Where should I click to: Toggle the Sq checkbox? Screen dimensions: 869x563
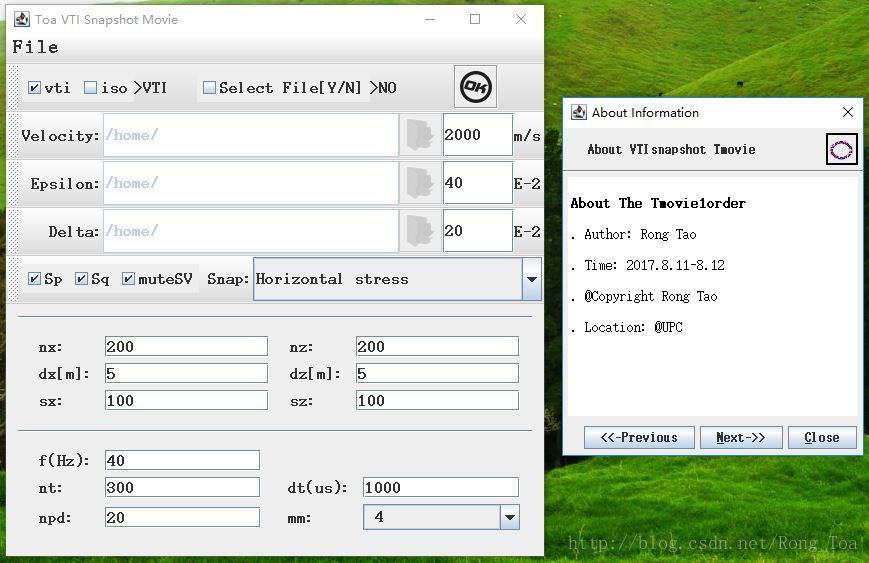pos(81,279)
